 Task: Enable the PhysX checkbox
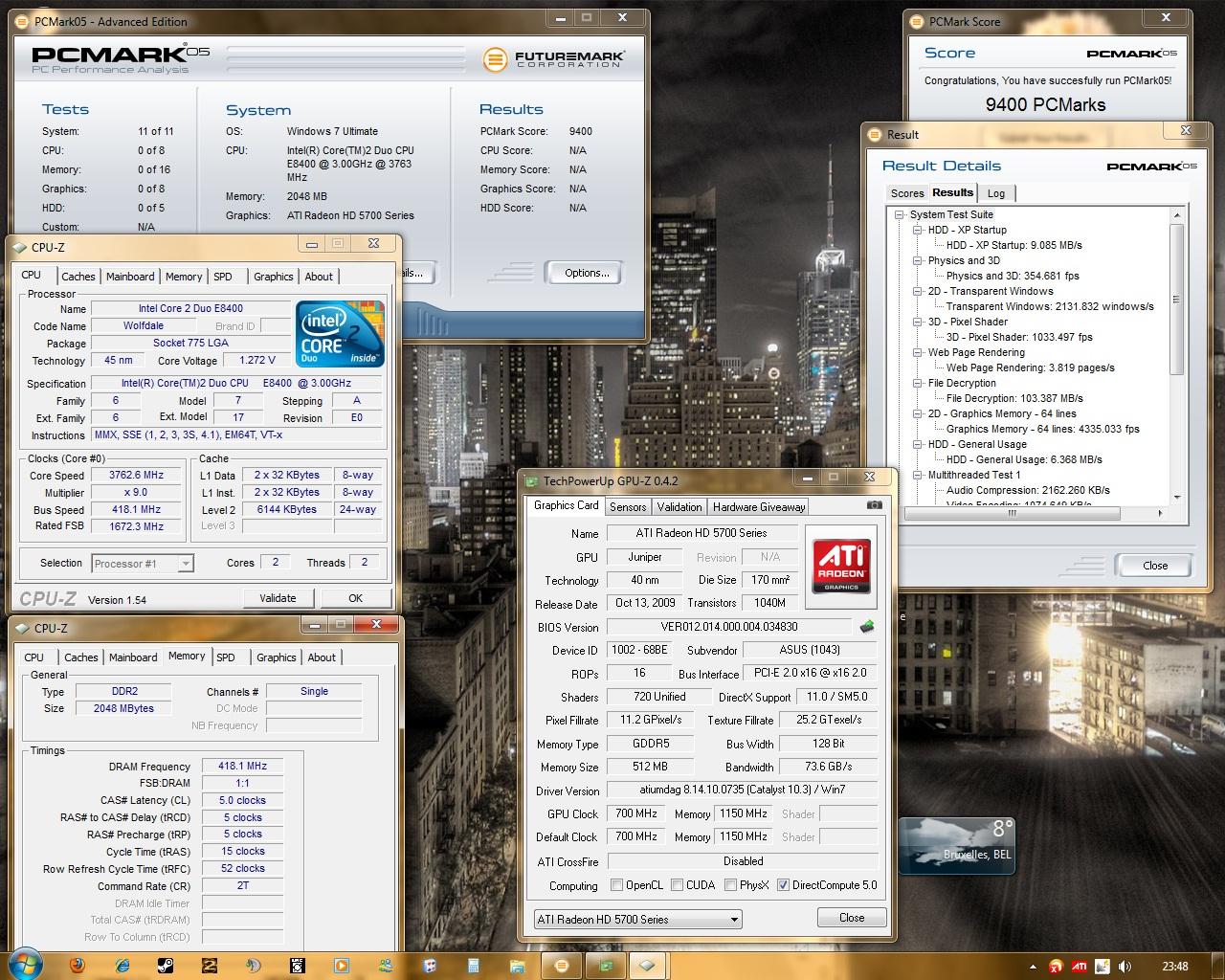coord(730,885)
